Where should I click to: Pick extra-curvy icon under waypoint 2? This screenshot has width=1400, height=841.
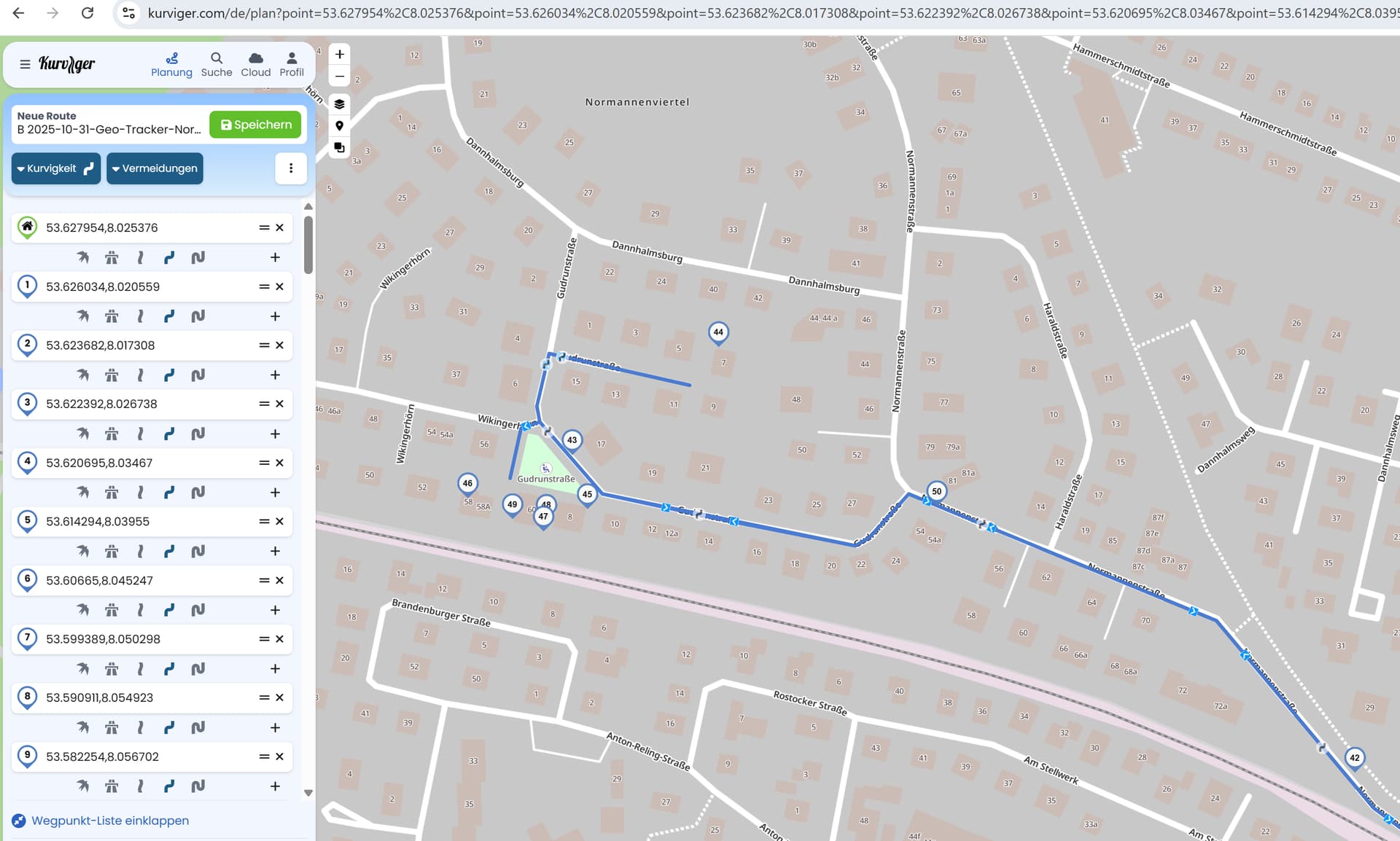(x=198, y=375)
